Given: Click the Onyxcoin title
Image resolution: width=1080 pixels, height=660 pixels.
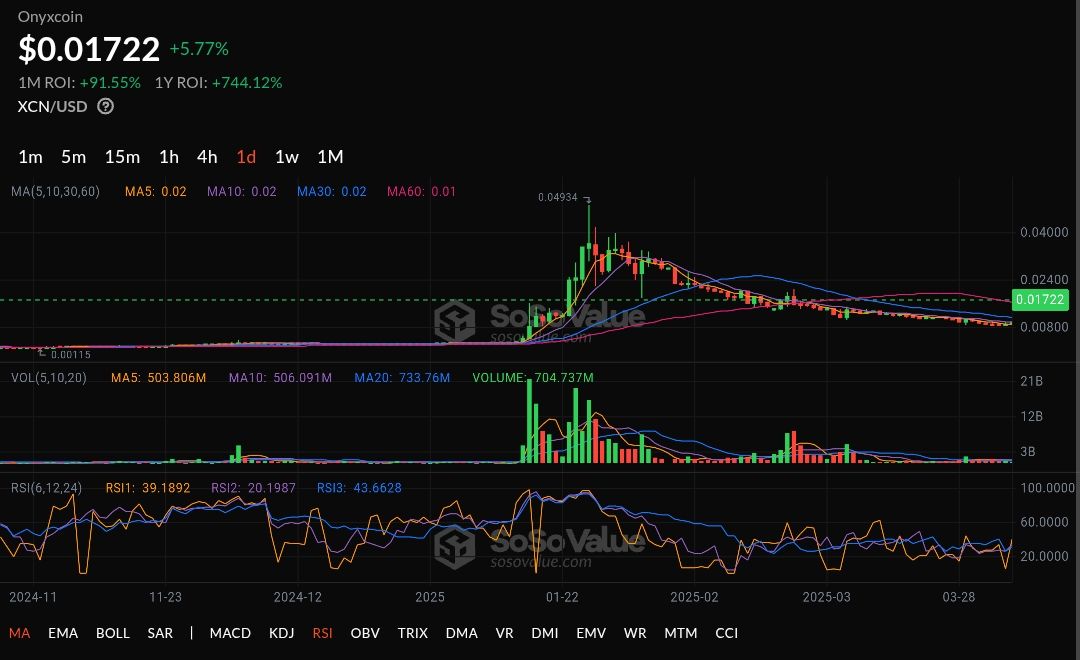Looking at the screenshot, I should pos(50,17).
